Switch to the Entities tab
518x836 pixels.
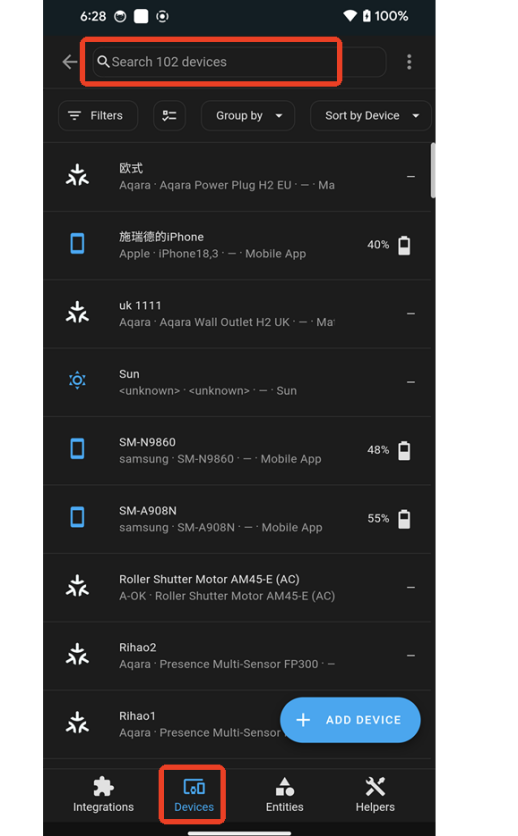coord(285,794)
